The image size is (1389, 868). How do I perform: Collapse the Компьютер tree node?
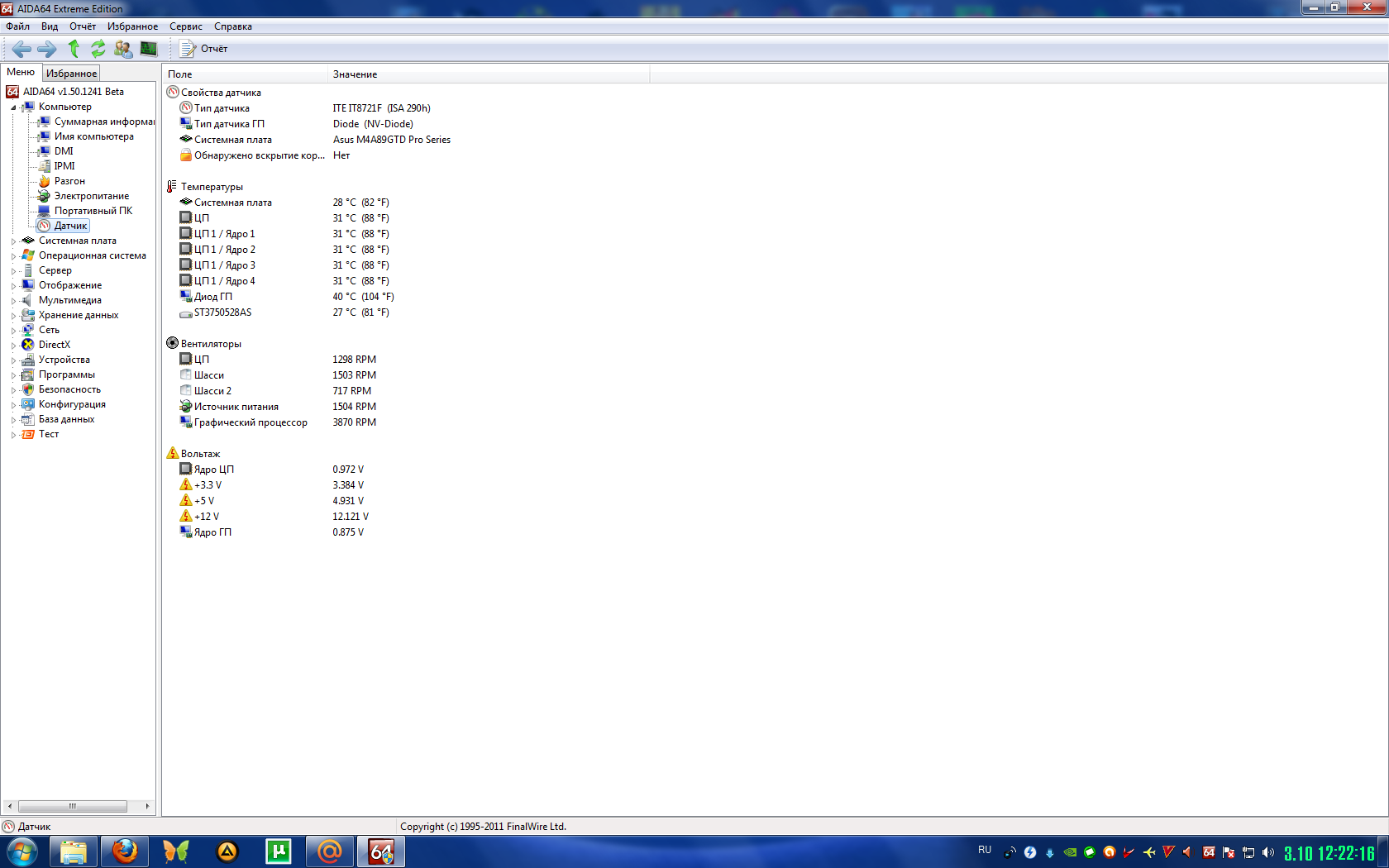13,107
